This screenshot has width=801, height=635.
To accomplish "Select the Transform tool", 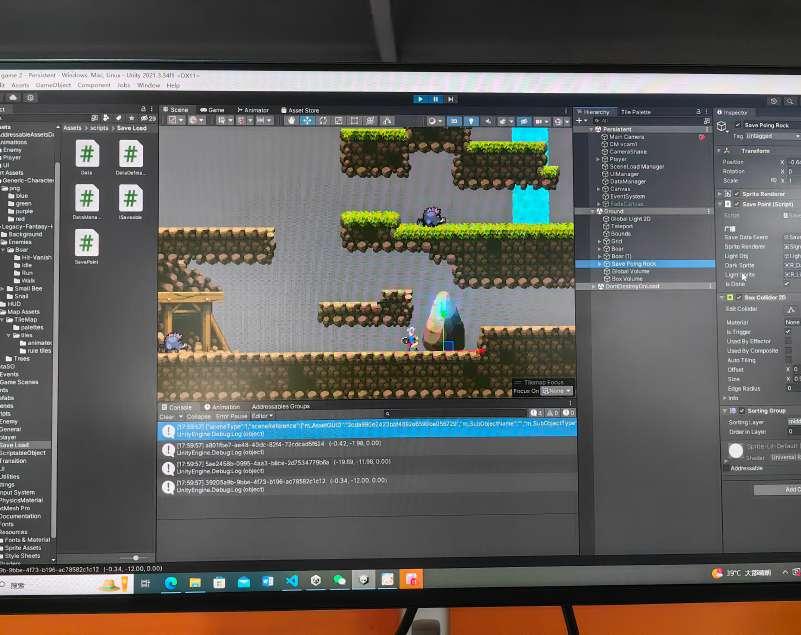I will tap(370, 121).
